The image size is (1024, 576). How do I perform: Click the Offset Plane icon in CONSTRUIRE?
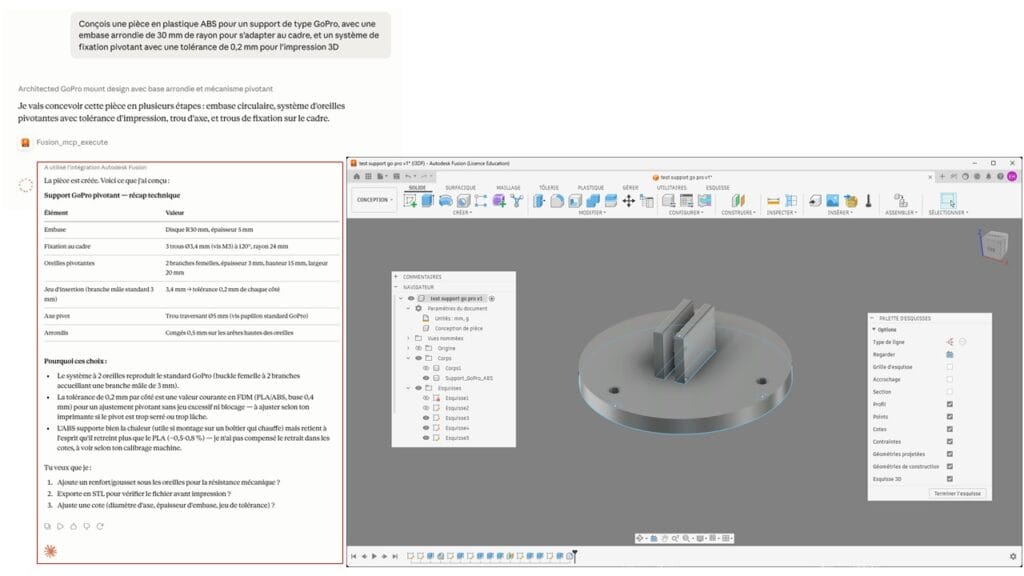[738, 200]
